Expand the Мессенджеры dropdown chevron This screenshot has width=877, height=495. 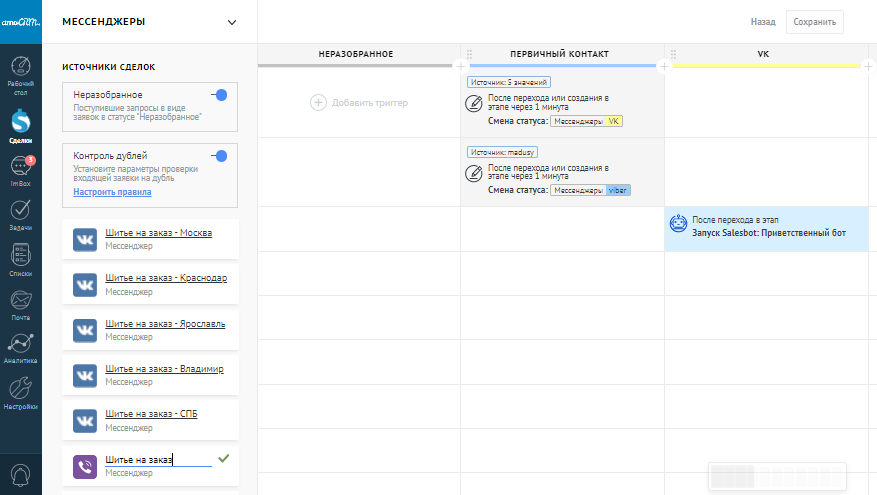pos(232,21)
